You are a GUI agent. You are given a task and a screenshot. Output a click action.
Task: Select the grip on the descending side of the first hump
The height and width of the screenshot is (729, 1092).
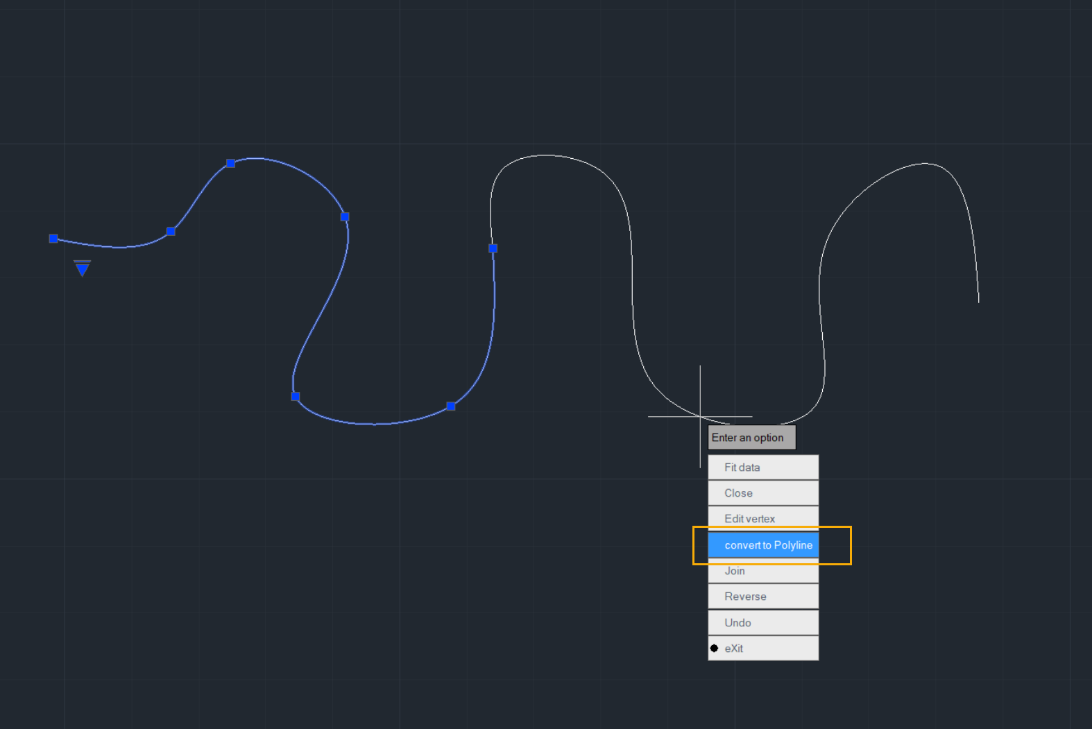pos(345,217)
